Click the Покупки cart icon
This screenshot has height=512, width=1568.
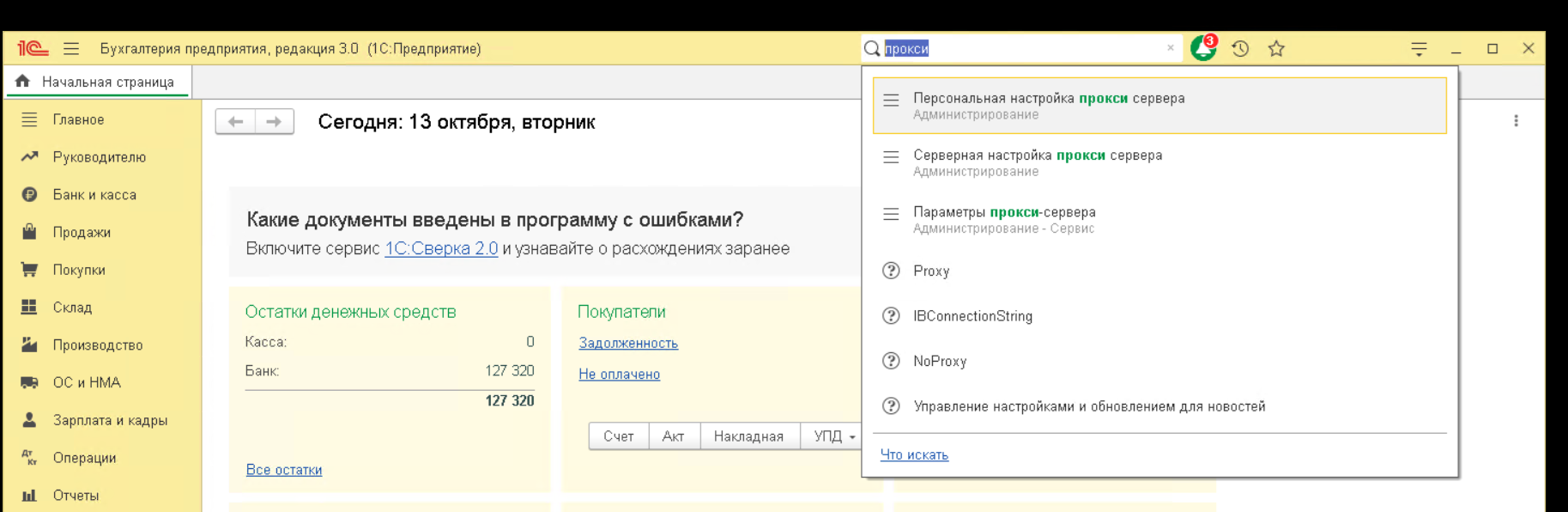pos(29,270)
